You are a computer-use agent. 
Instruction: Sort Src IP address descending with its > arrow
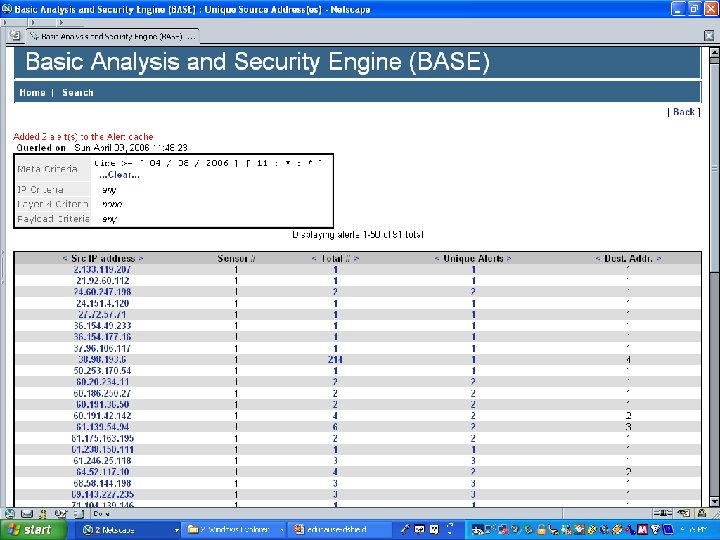141,259
